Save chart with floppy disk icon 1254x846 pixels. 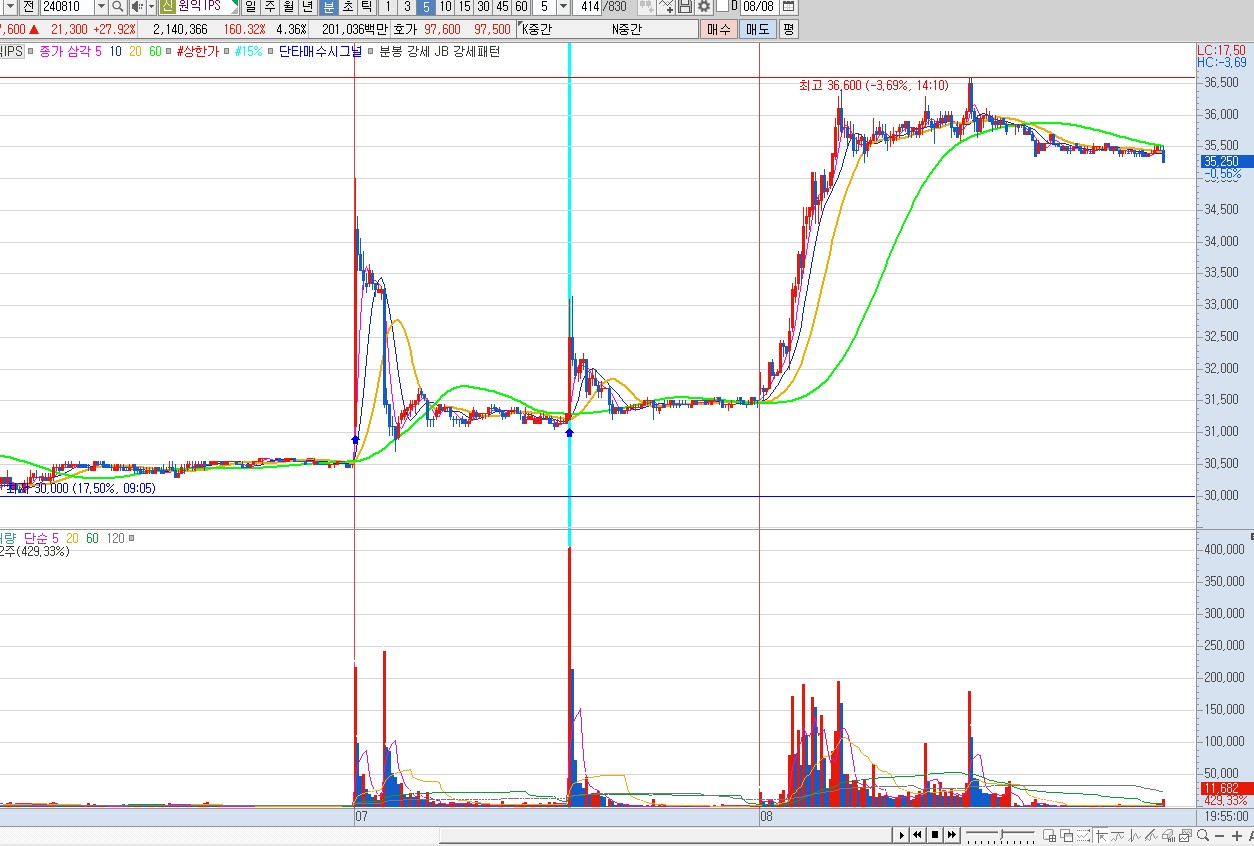[x=685, y=7]
